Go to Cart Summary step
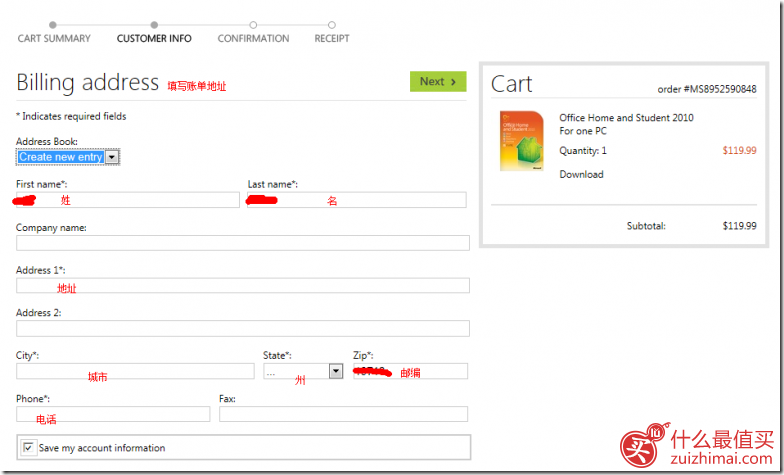 point(54,38)
